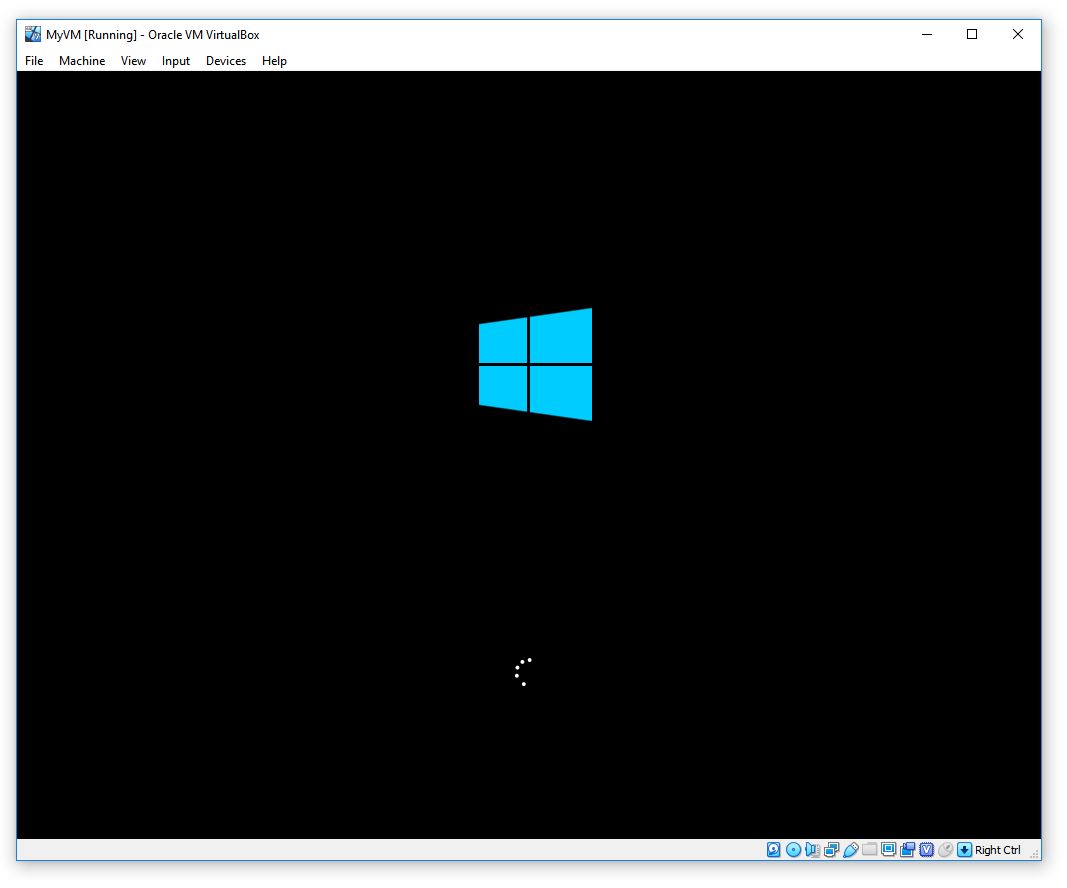
Task: Open the USB devices status icon
Action: coord(850,850)
